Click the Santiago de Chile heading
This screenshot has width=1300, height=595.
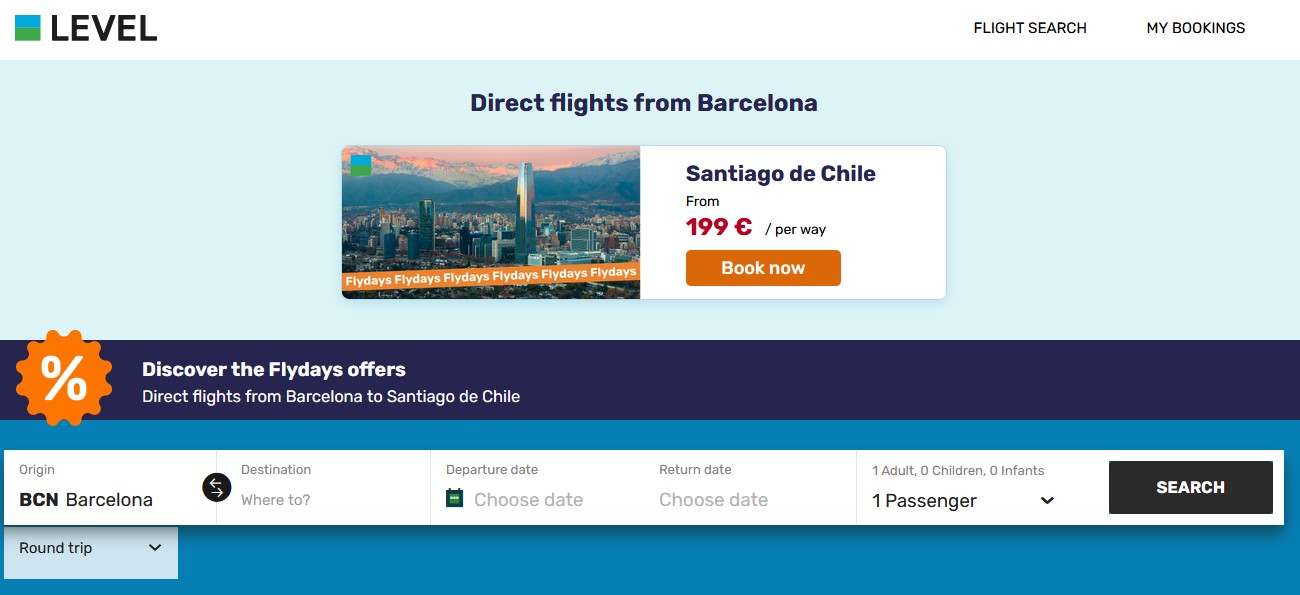[781, 174]
